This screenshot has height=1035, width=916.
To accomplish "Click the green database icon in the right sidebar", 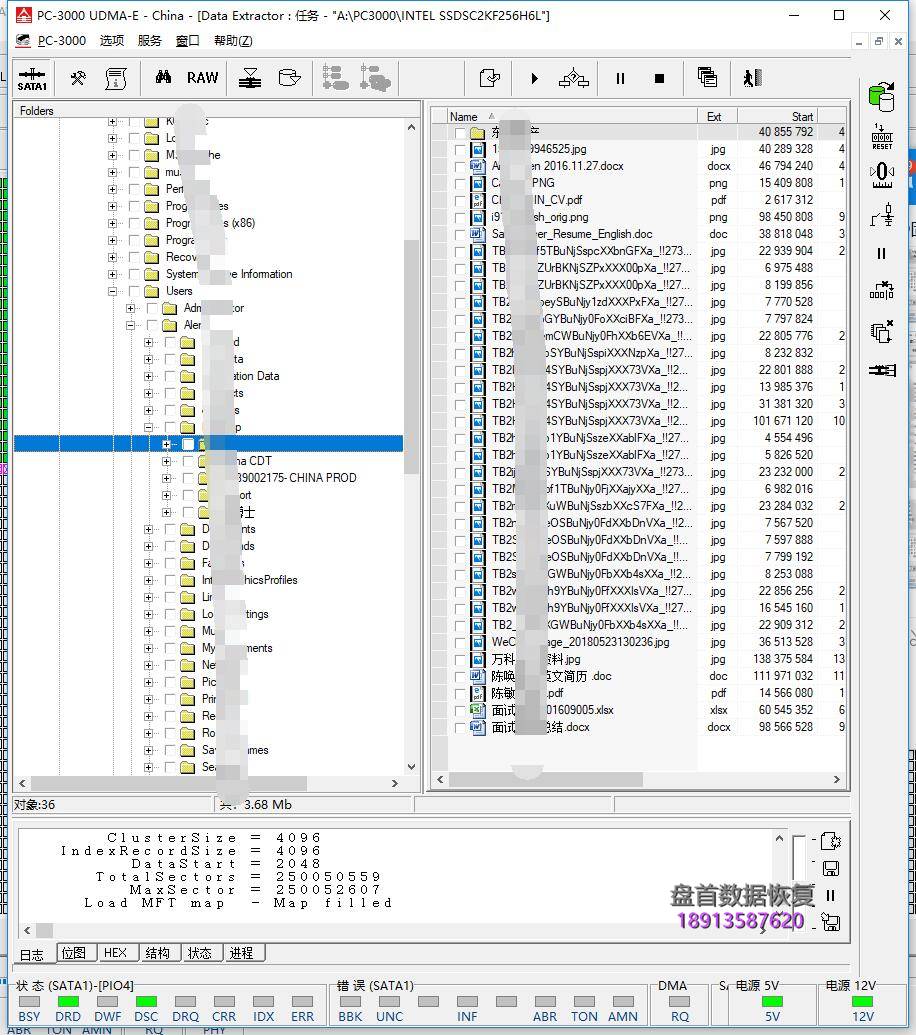I will [x=881, y=97].
